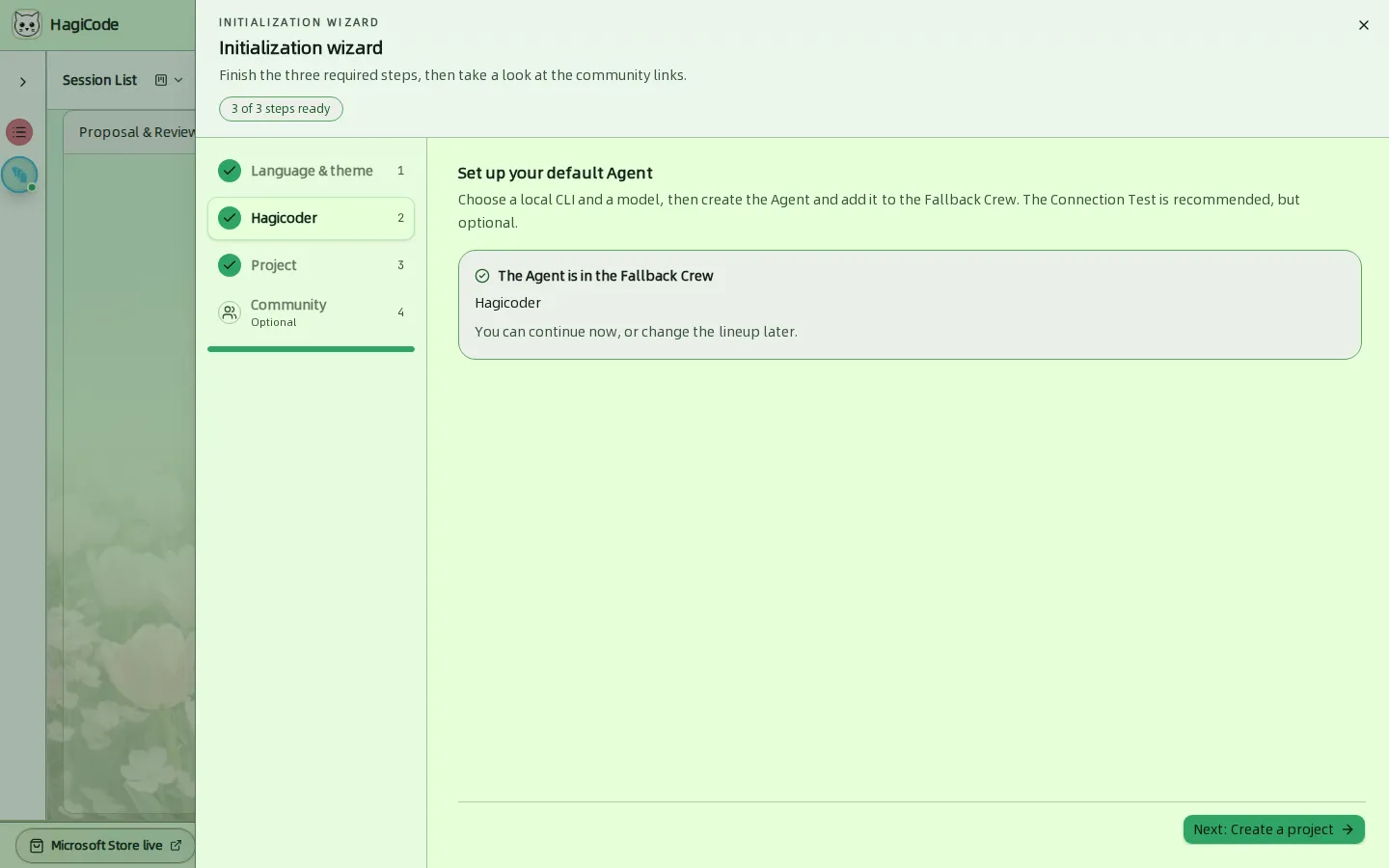The image size is (1389, 868).
Task: Click the HagiCode cat logo
Action: point(27,24)
